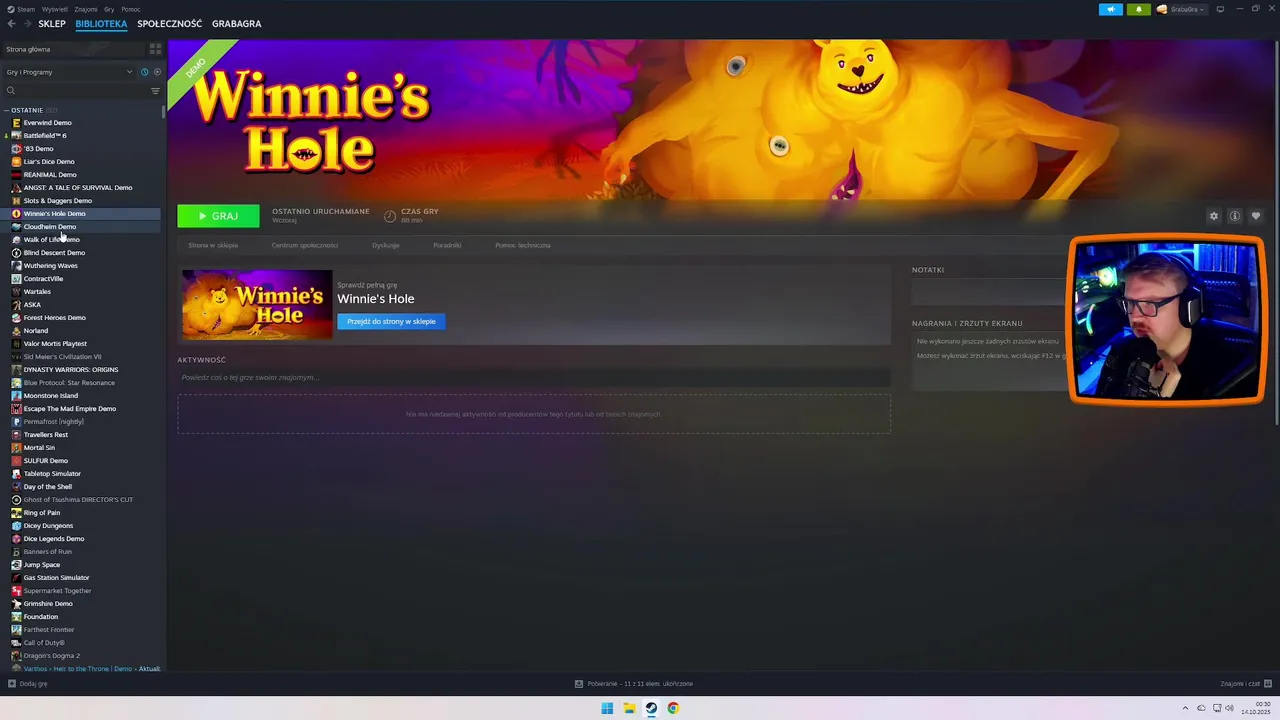Select Wuthering Waves in library list
The height and width of the screenshot is (720, 1280).
click(x=50, y=266)
